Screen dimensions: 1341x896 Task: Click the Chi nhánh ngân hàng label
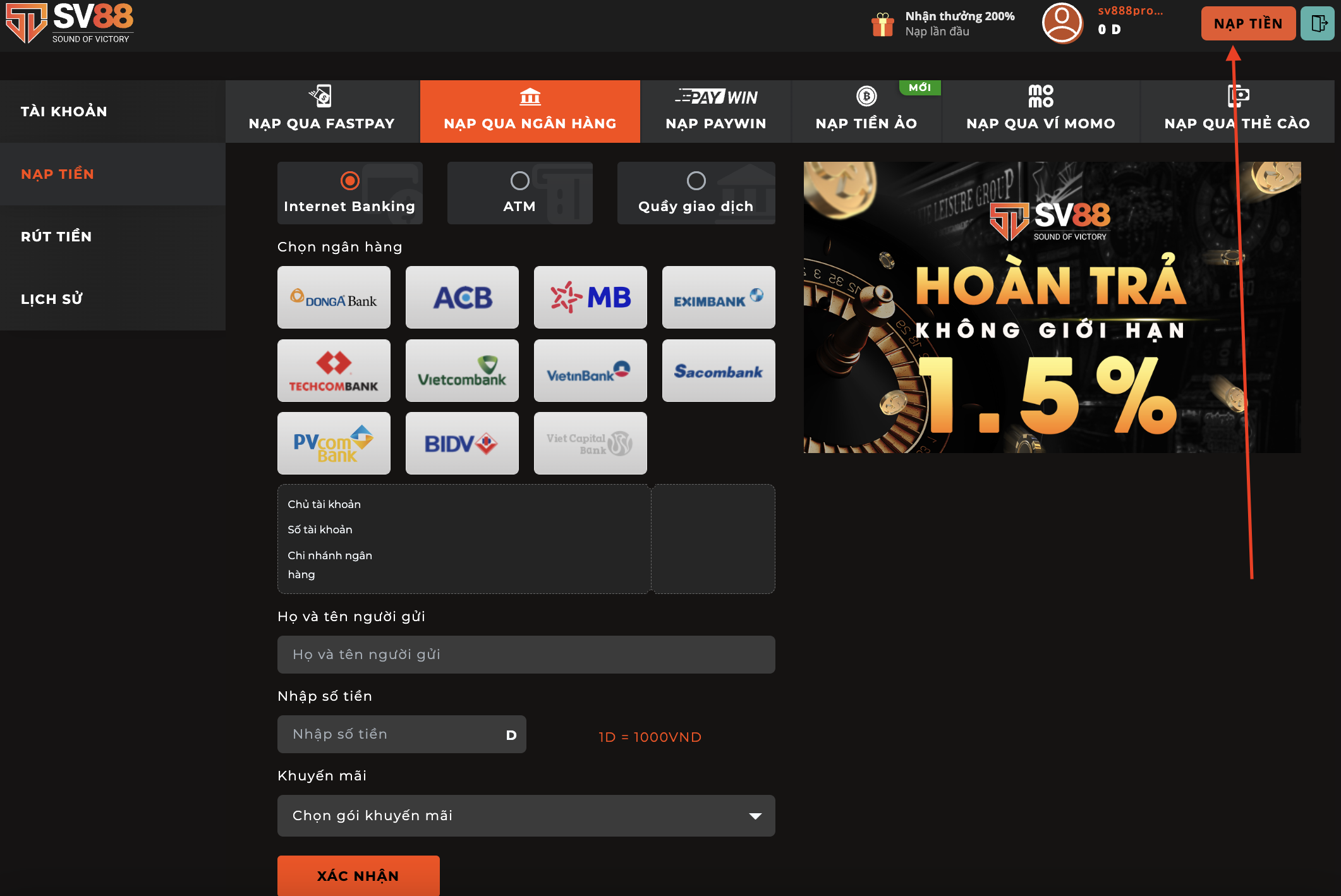[330, 565]
